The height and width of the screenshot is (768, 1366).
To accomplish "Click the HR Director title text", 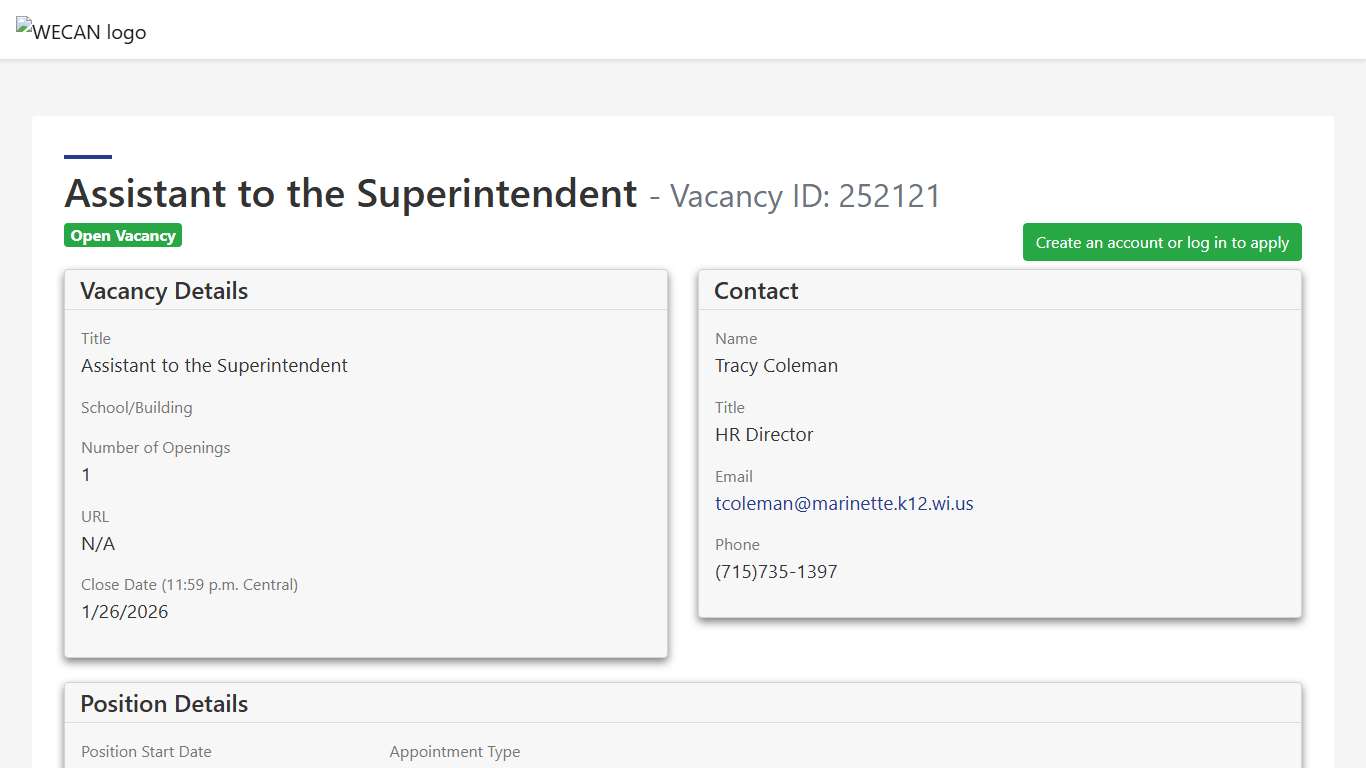I will (764, 435).
